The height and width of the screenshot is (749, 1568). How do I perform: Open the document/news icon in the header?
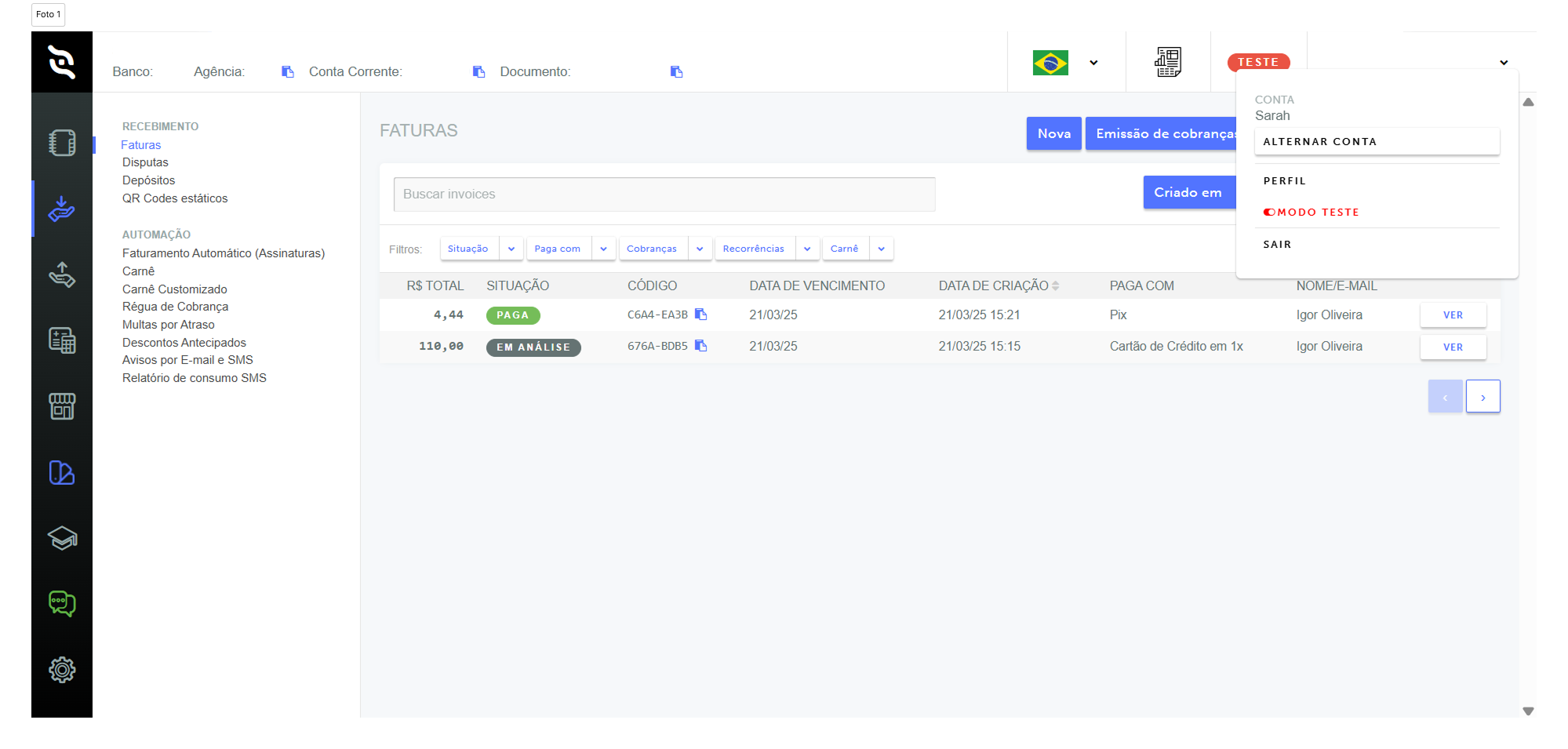coord(1168,62)
